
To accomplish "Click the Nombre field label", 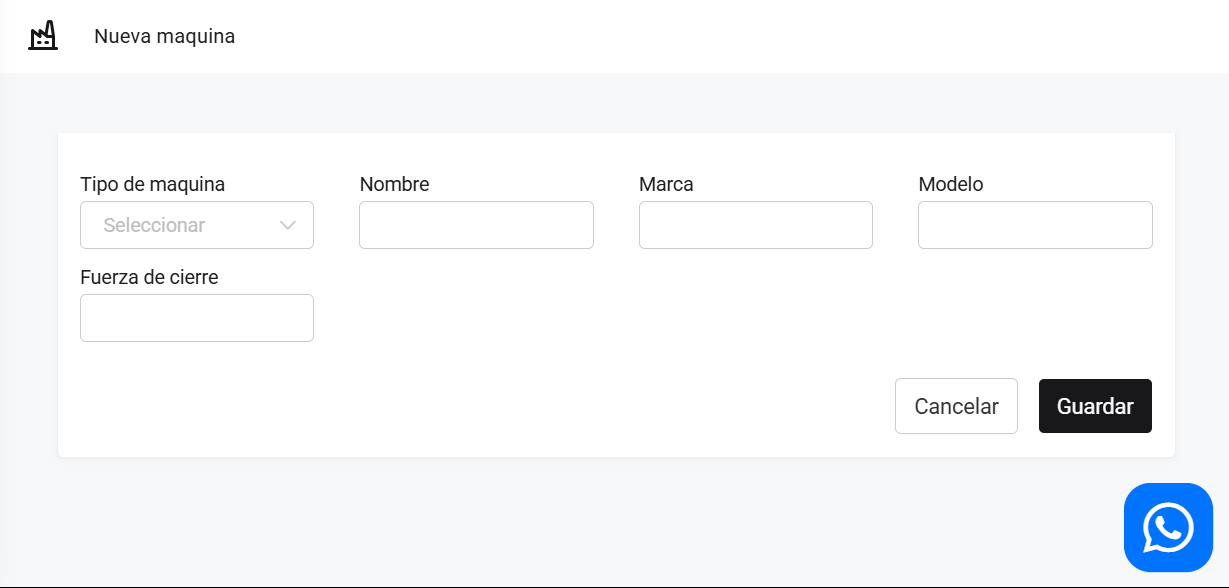I will 394,184.
